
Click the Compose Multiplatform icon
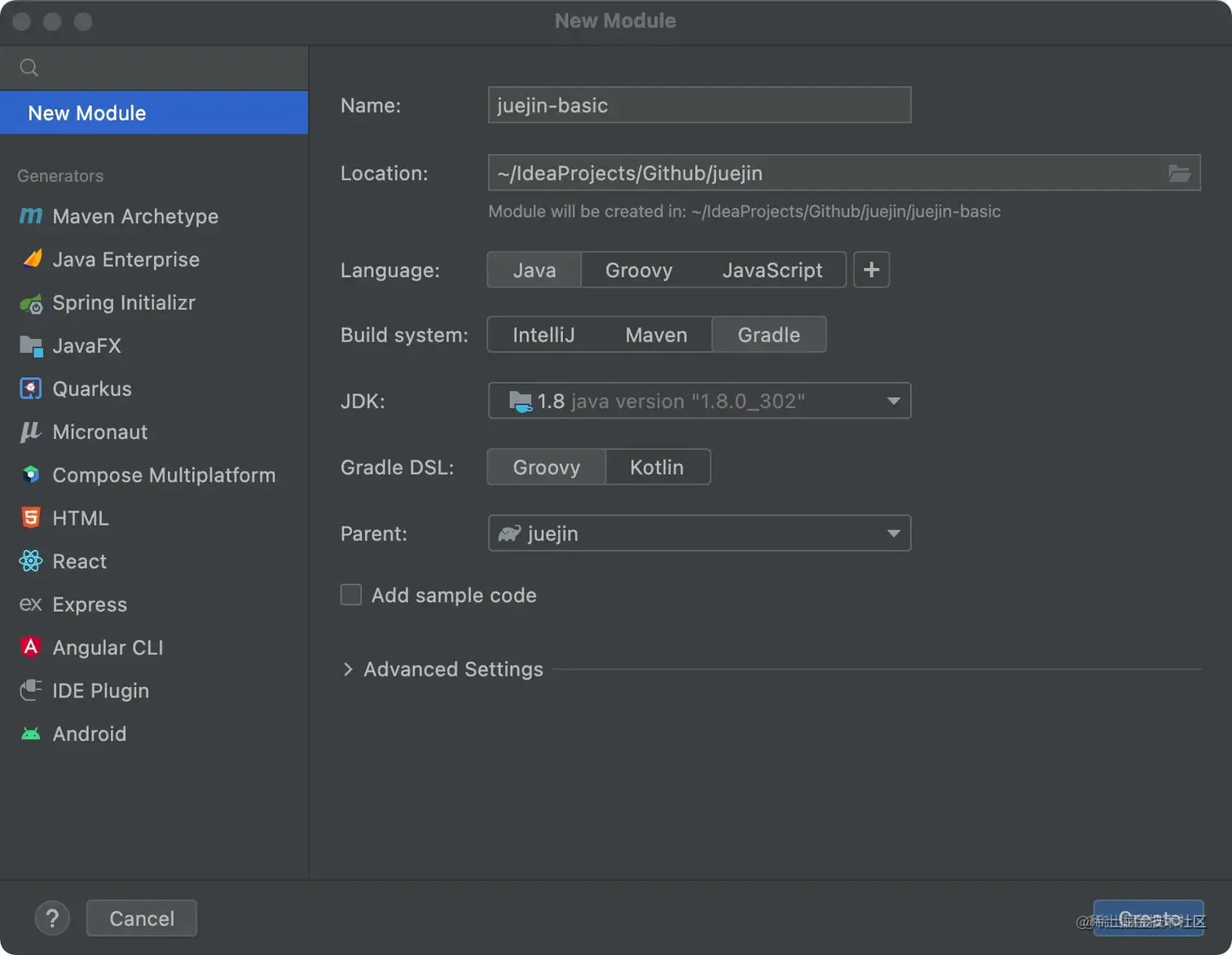tap(31, 475)
